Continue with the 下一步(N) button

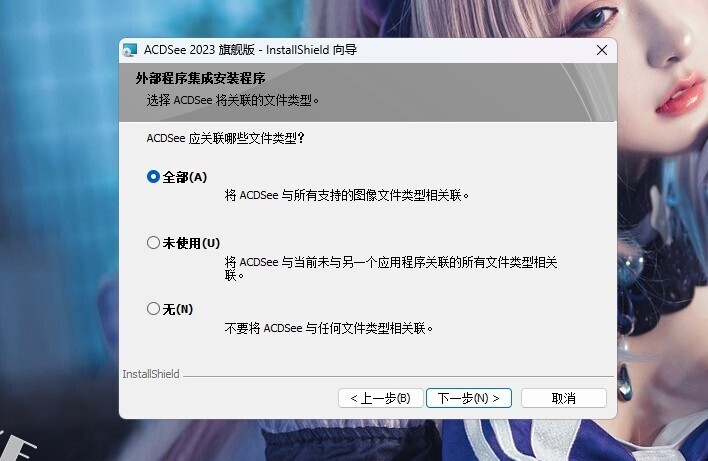tap(469, 398)
